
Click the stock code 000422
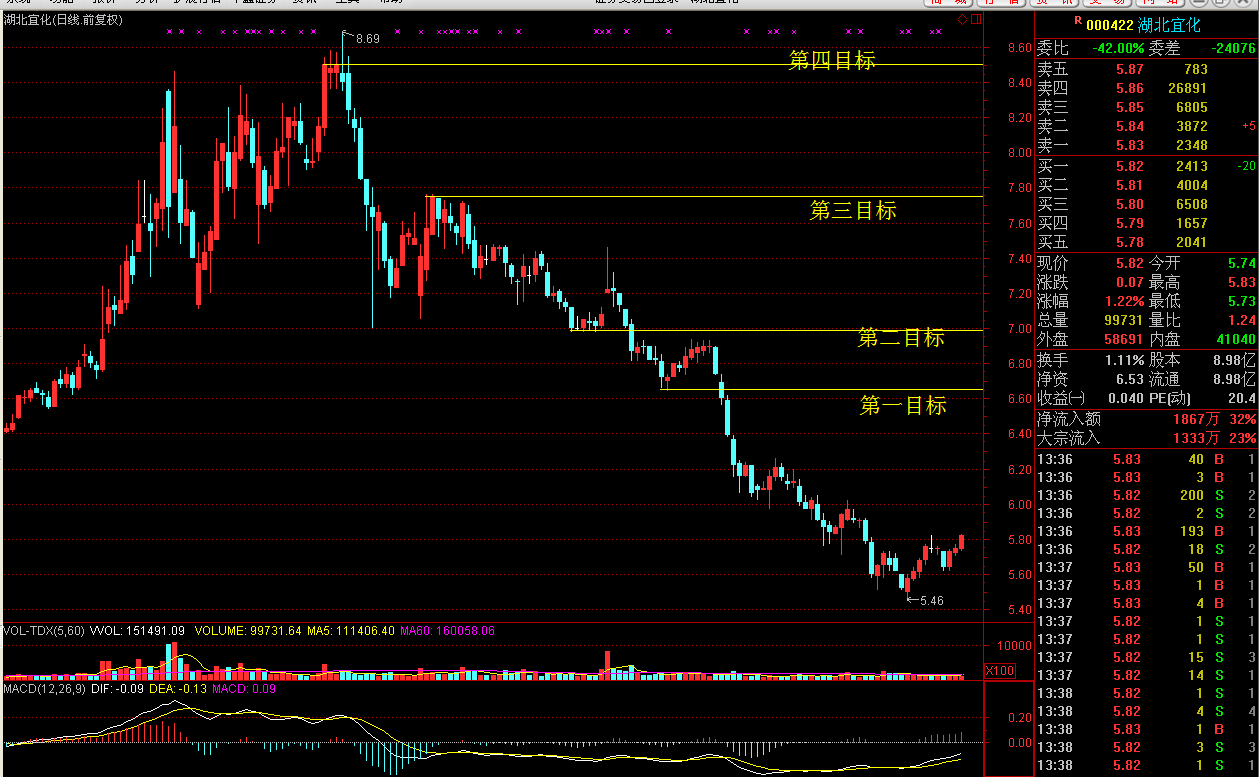click(1110, 25)
